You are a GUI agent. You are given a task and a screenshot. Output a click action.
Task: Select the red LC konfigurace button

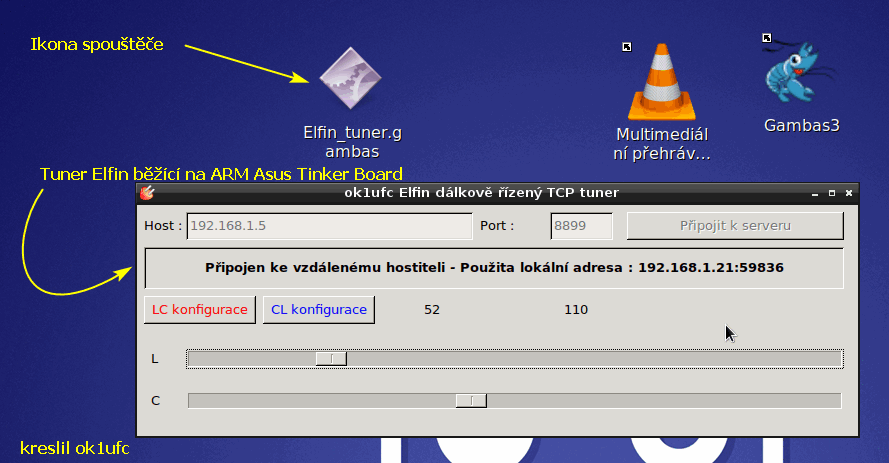(200, 310)
